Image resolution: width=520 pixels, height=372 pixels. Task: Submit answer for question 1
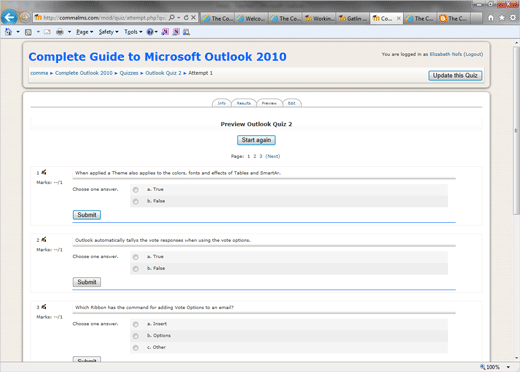[87, 215]
